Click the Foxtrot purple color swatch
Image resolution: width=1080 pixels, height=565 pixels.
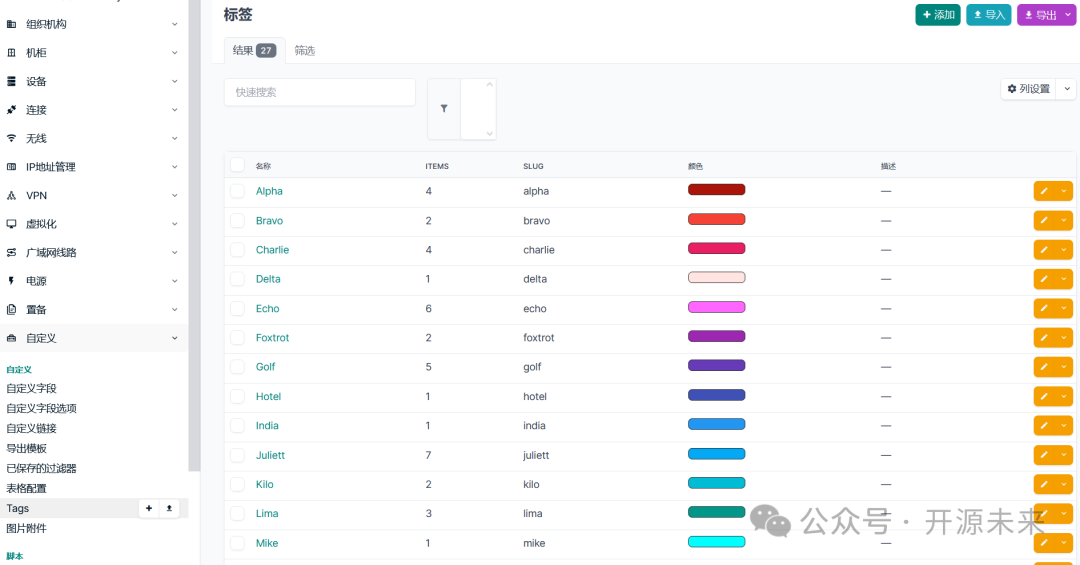716,337
